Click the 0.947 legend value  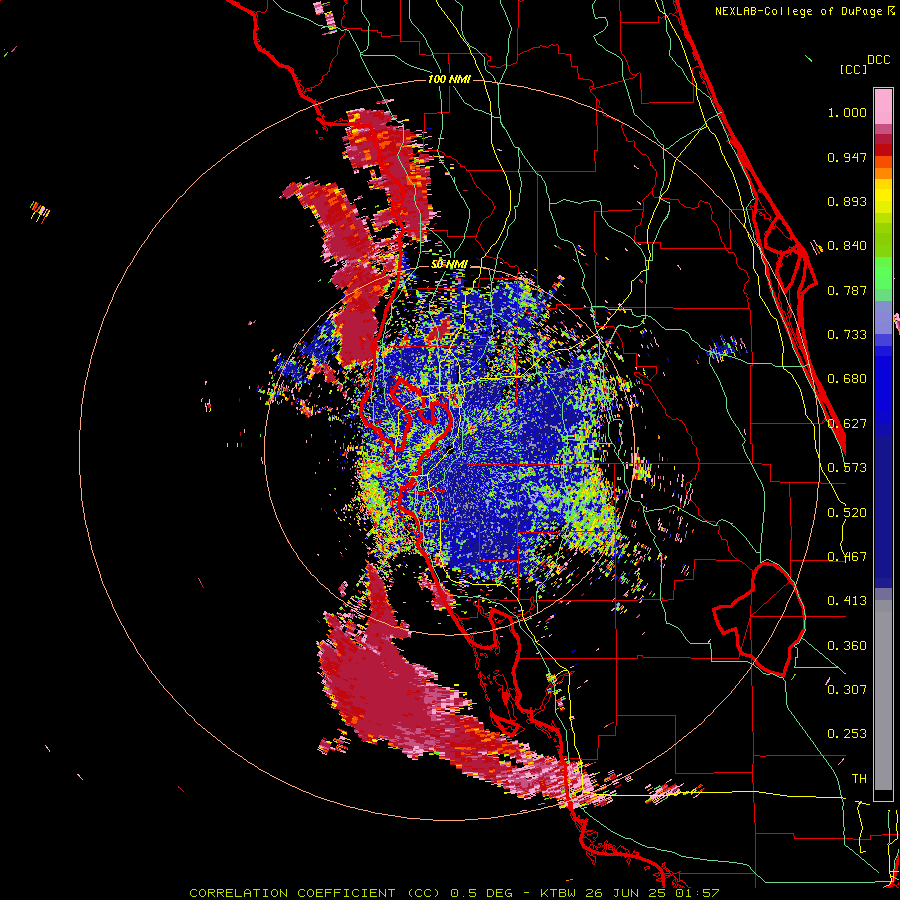point(847,158)
